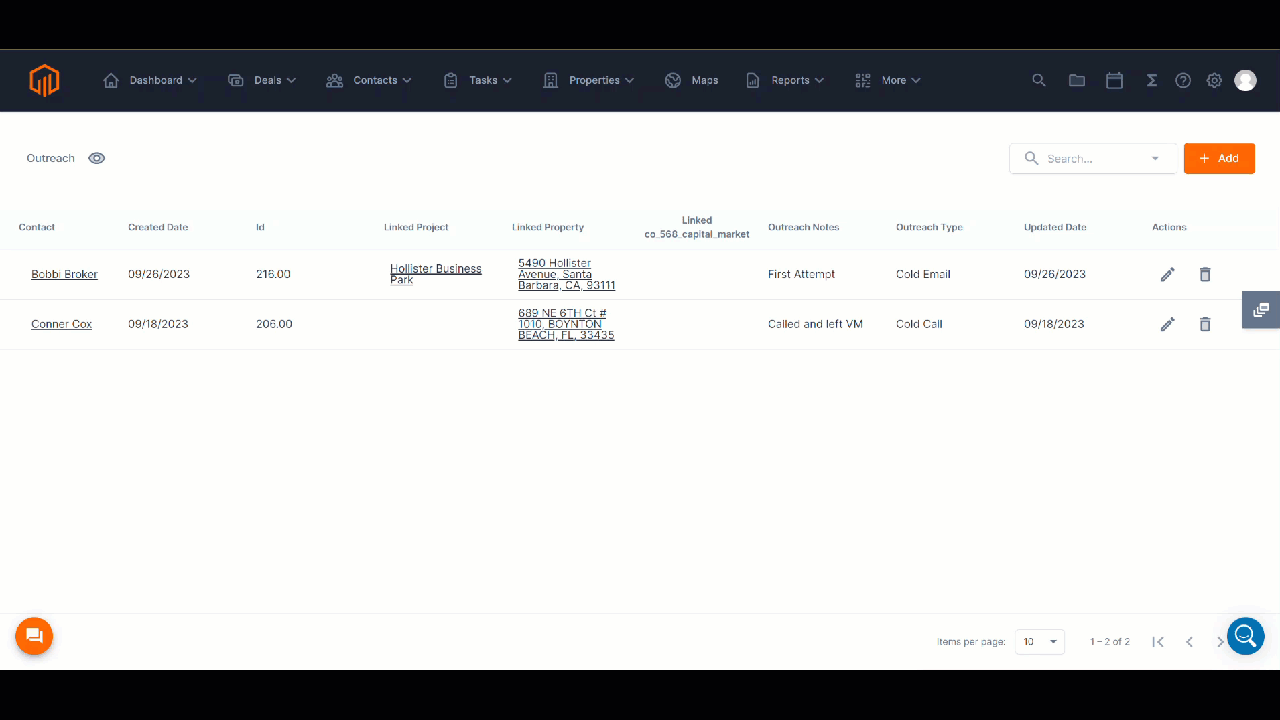Open the items per page dropdown

click(x=1039, y=641)
